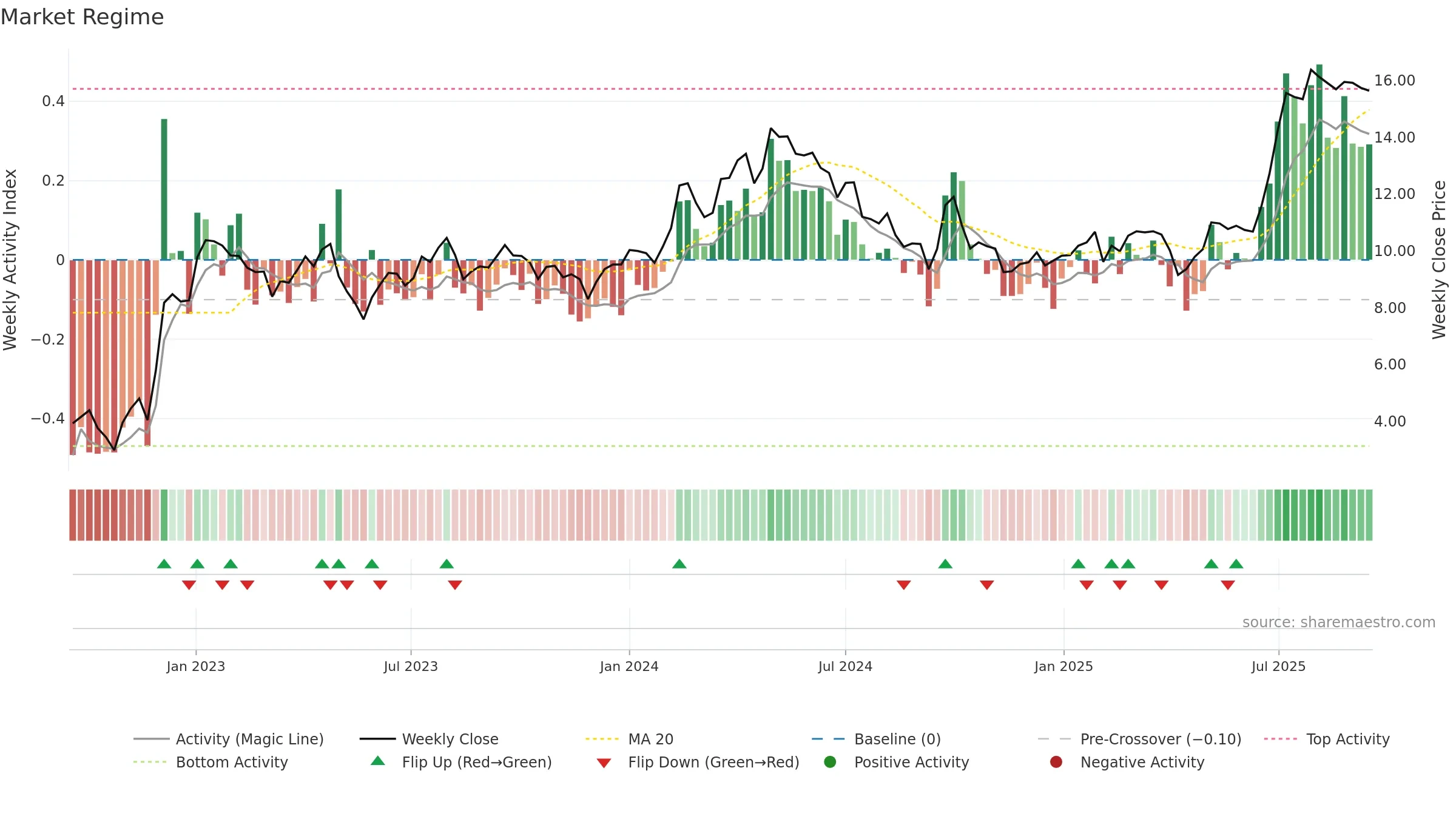
Task: Click the Weekly Close Price axis title
Action: [x=1439, y=260]
